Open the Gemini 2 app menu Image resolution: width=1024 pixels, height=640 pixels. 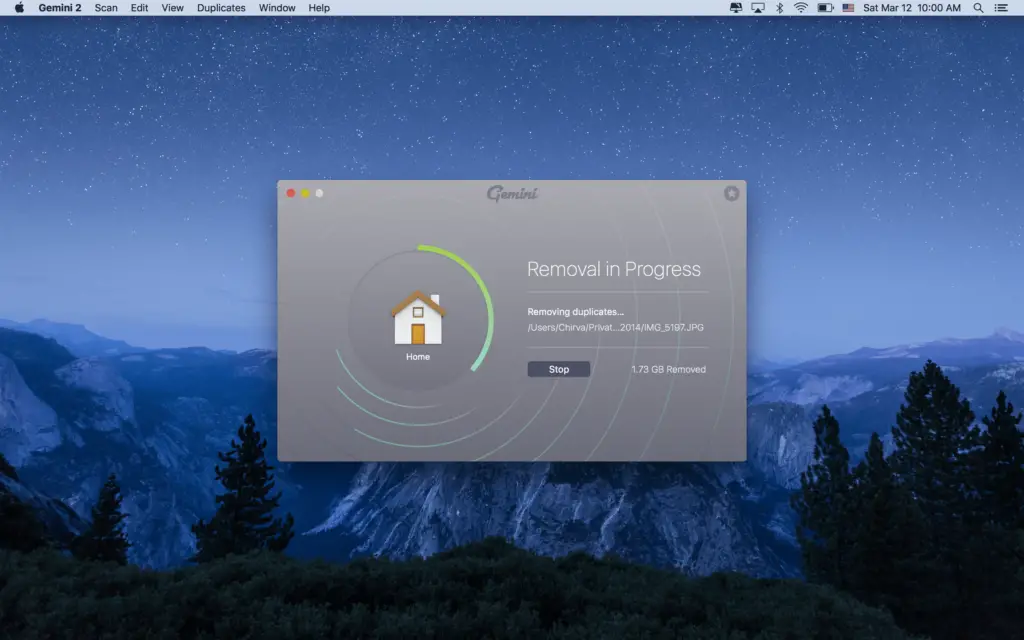click(x=59, y=8)
